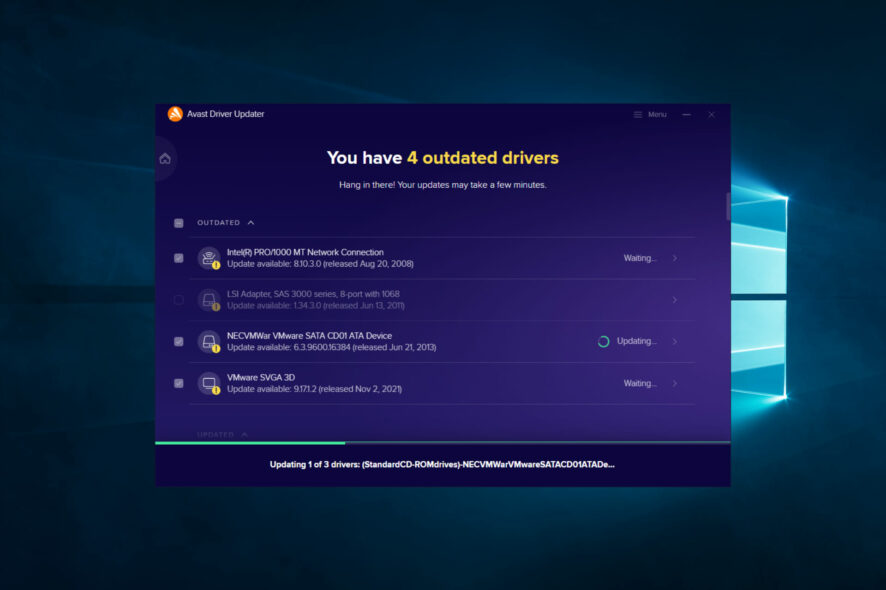This screenshot has width=886, height=590.
Task: Select "LSI Adapter, SAS 3000 series, 8-port with 1068"
Action: click(x=313, y=294)
